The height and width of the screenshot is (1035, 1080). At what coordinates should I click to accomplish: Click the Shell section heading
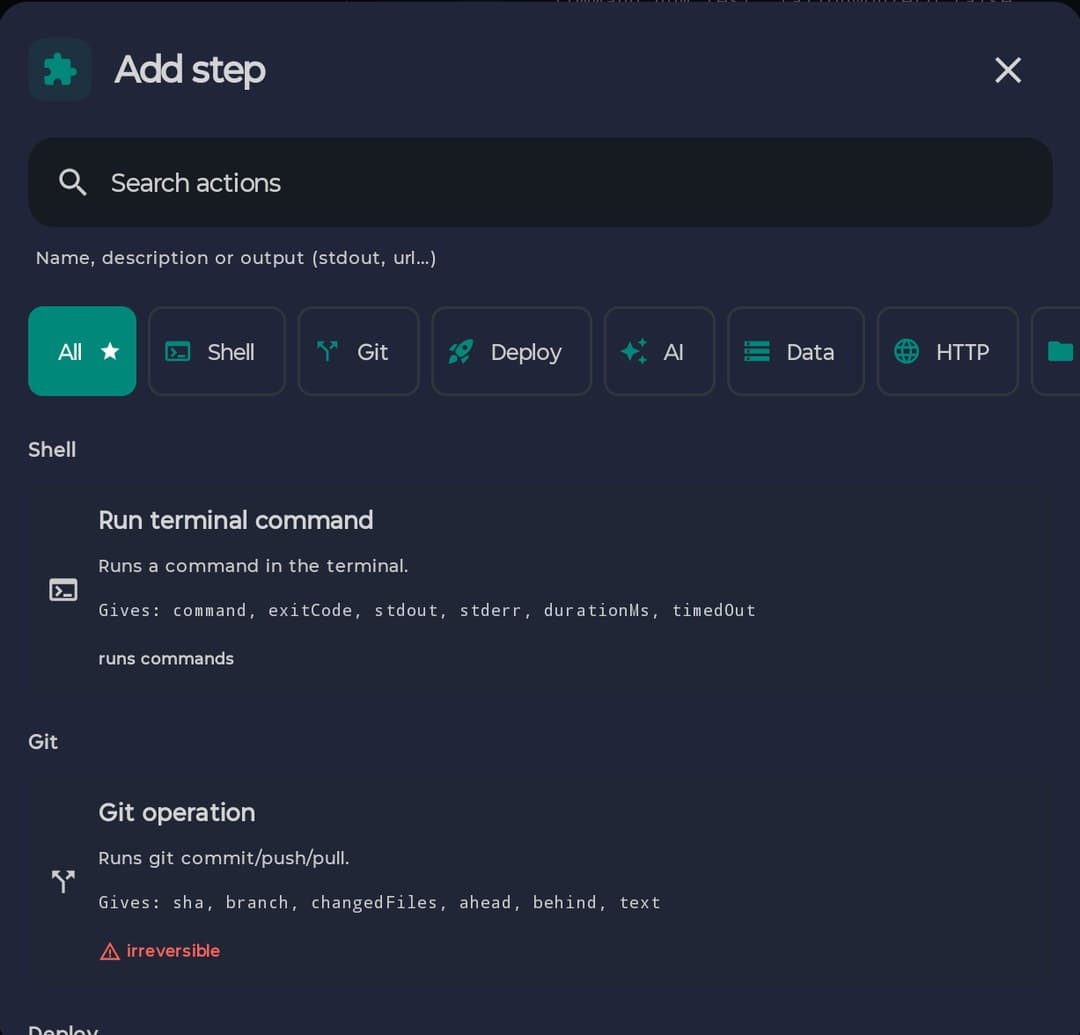tap(52, 450)
